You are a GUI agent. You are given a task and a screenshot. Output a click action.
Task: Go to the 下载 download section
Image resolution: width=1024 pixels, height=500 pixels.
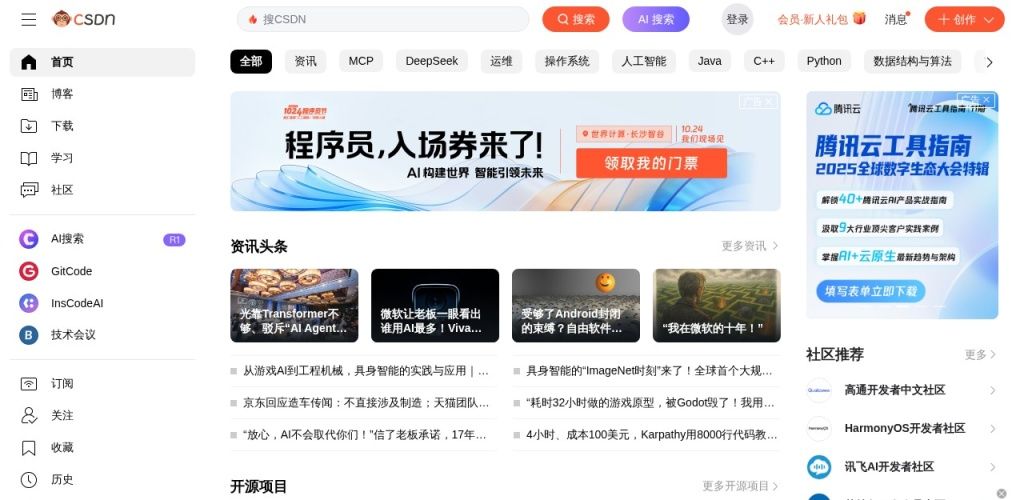point(62,126)
